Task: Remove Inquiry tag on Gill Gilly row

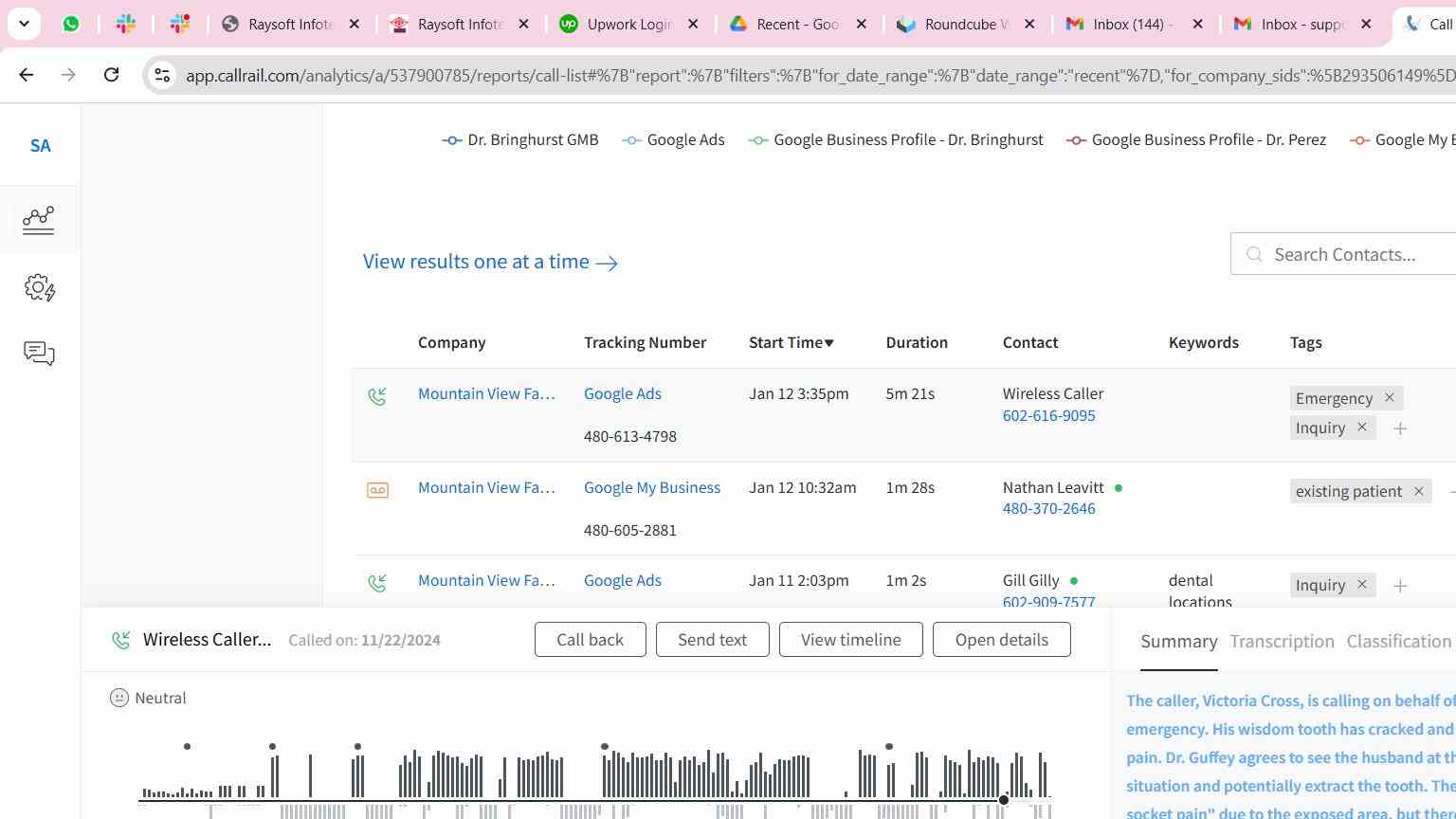Action: coord(1362,585)
